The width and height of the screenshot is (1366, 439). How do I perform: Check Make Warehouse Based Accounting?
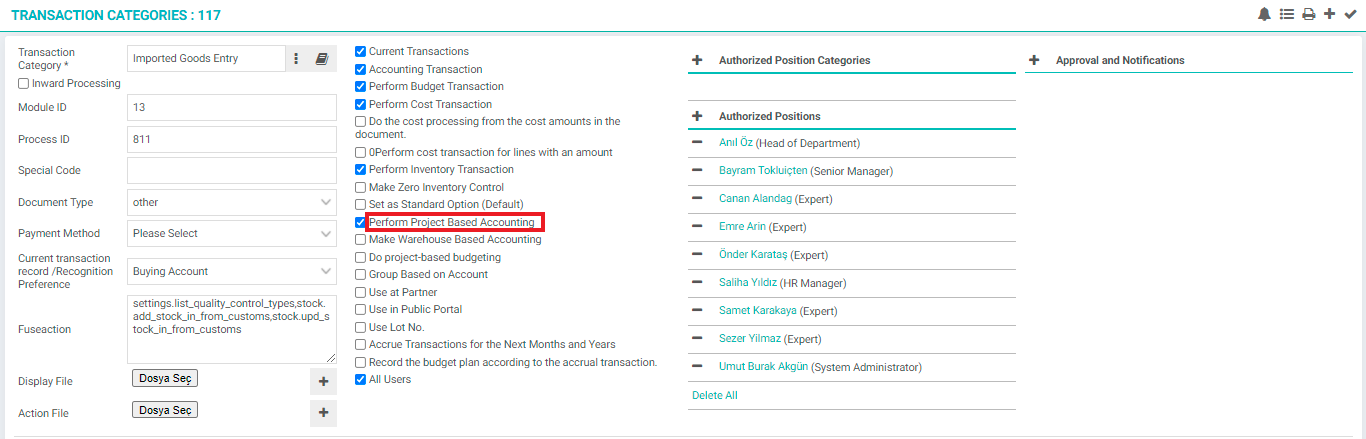[x=361, y=240]
